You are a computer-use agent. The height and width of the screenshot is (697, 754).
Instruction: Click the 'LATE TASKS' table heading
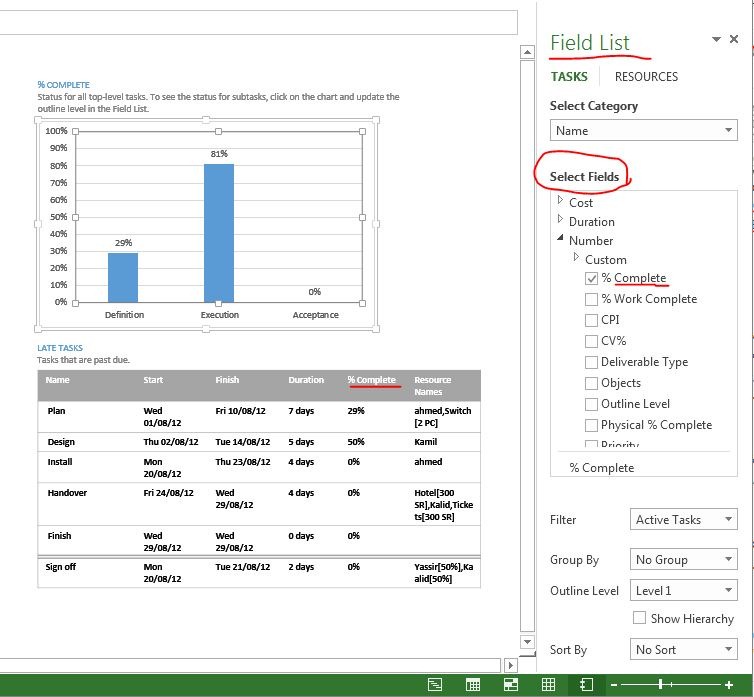click(x=60, y=348)
